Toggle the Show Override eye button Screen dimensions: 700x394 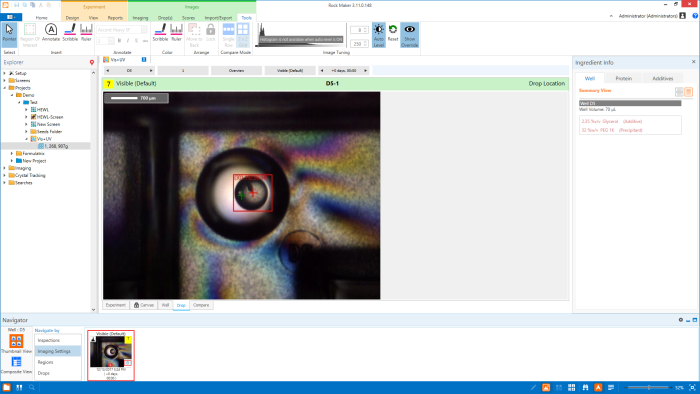point(409,35)
